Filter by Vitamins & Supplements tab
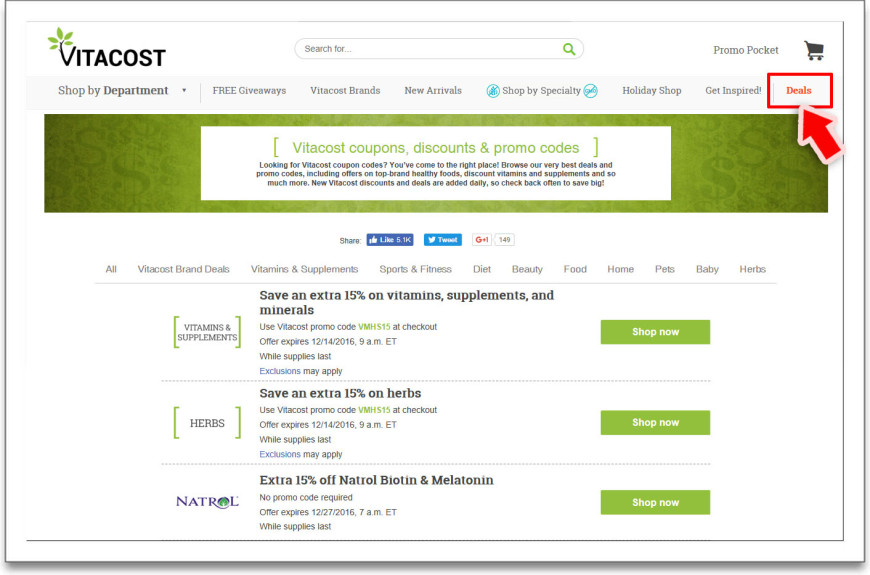This screenshot has width=870, height=575. click(304, 269)
